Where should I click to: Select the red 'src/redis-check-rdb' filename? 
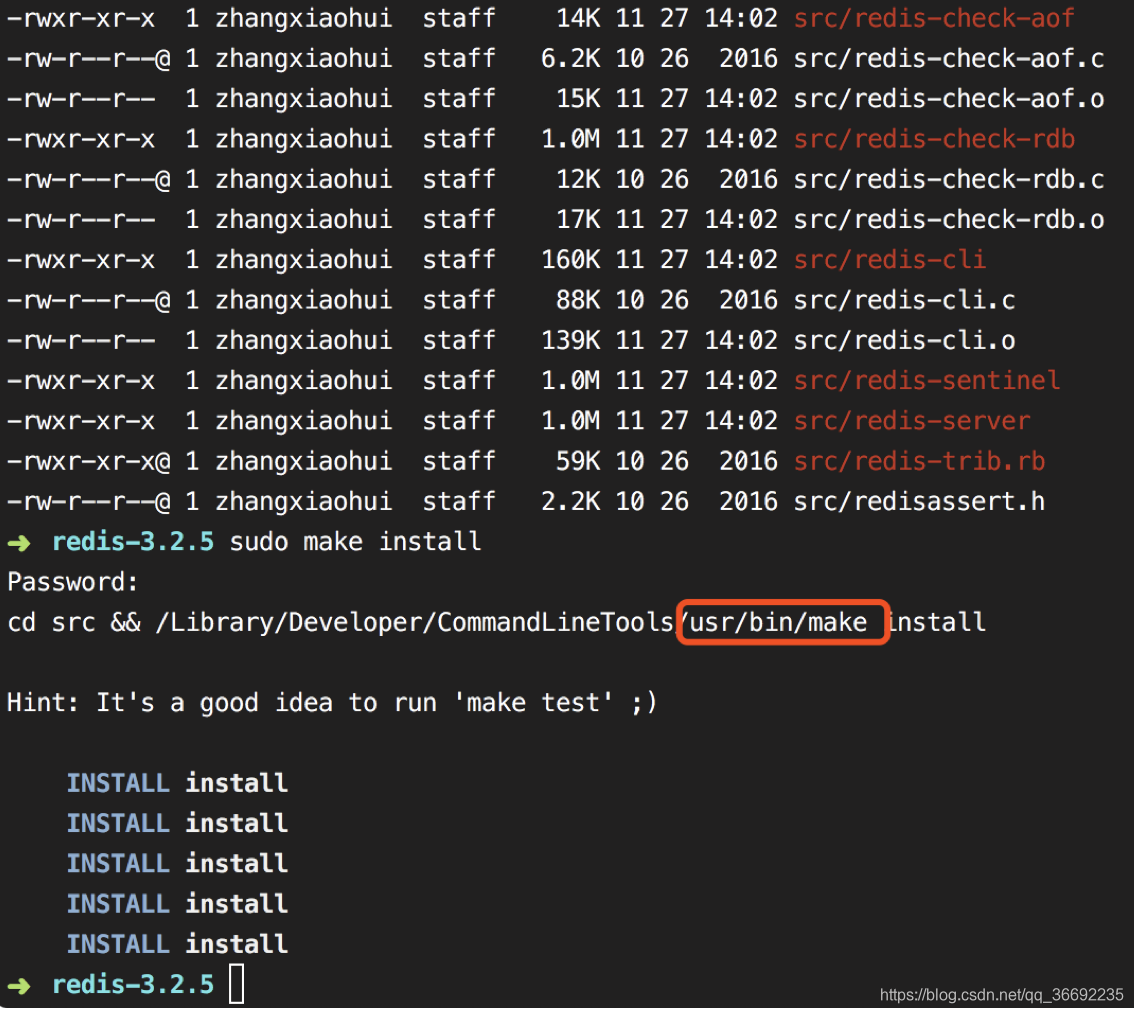pyautogui.click(x=934, y=139)
